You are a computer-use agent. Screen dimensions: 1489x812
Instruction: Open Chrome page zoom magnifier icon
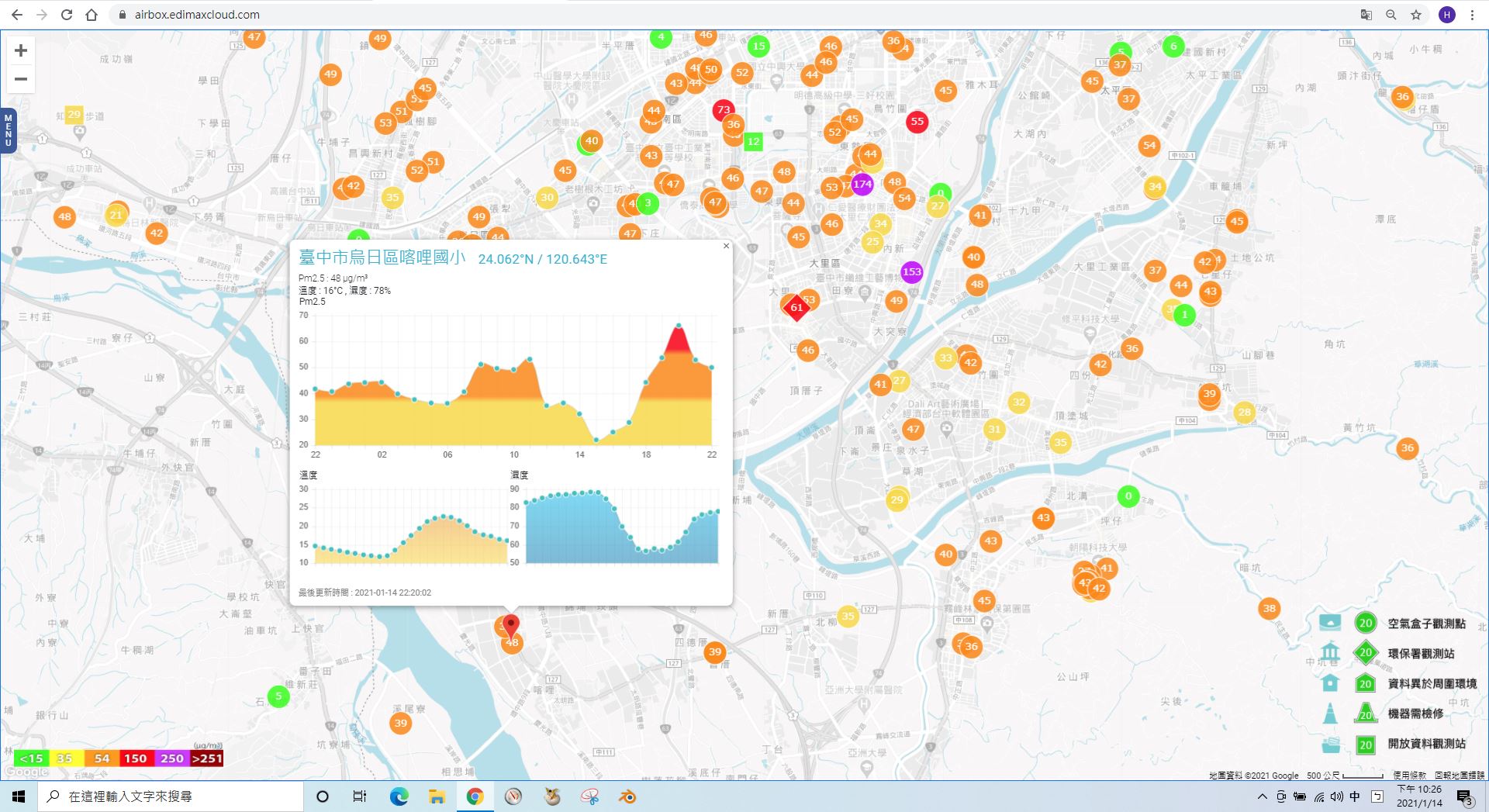coord(1391,15)
